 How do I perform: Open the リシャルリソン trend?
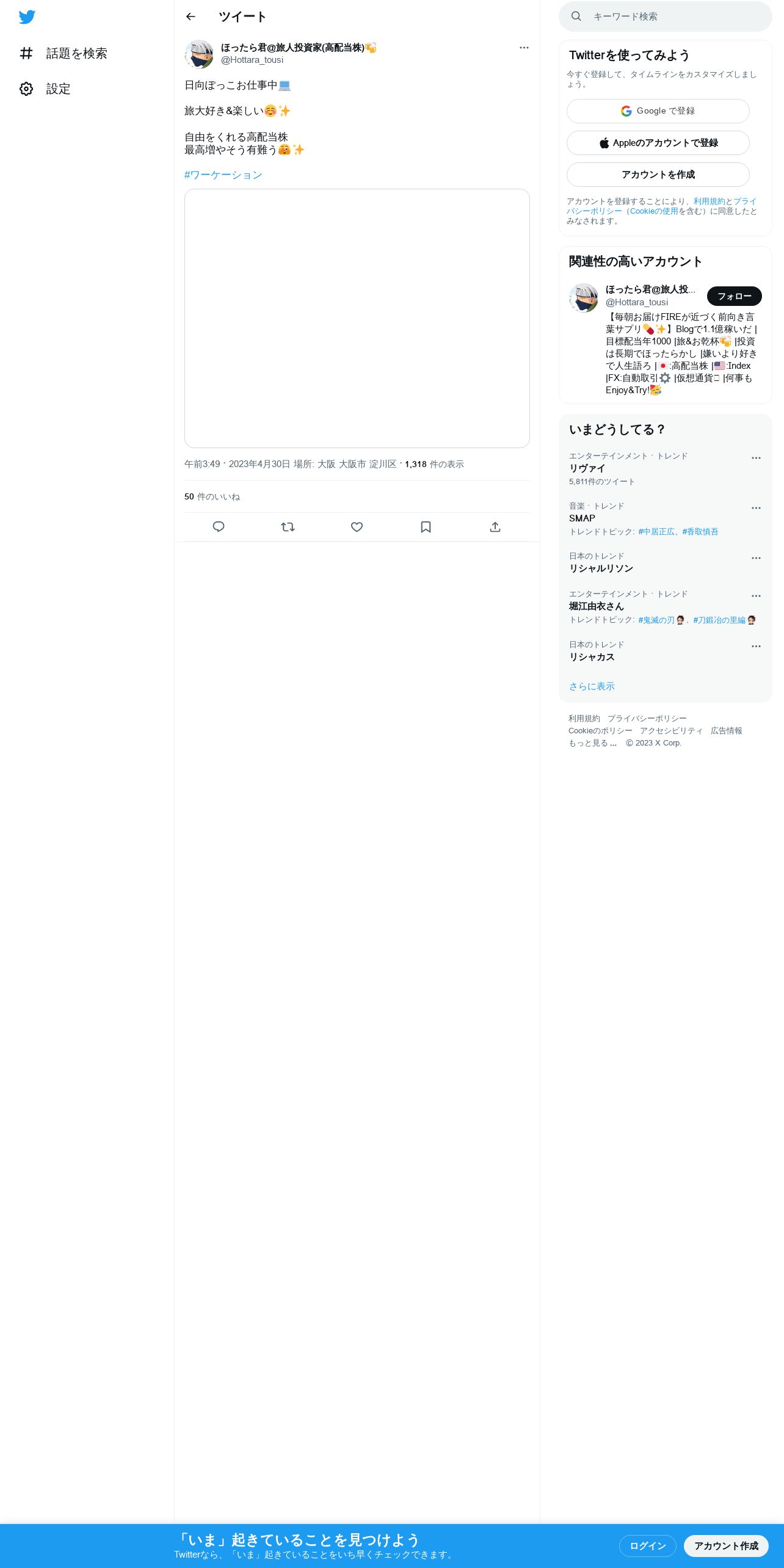pos(666,563)
